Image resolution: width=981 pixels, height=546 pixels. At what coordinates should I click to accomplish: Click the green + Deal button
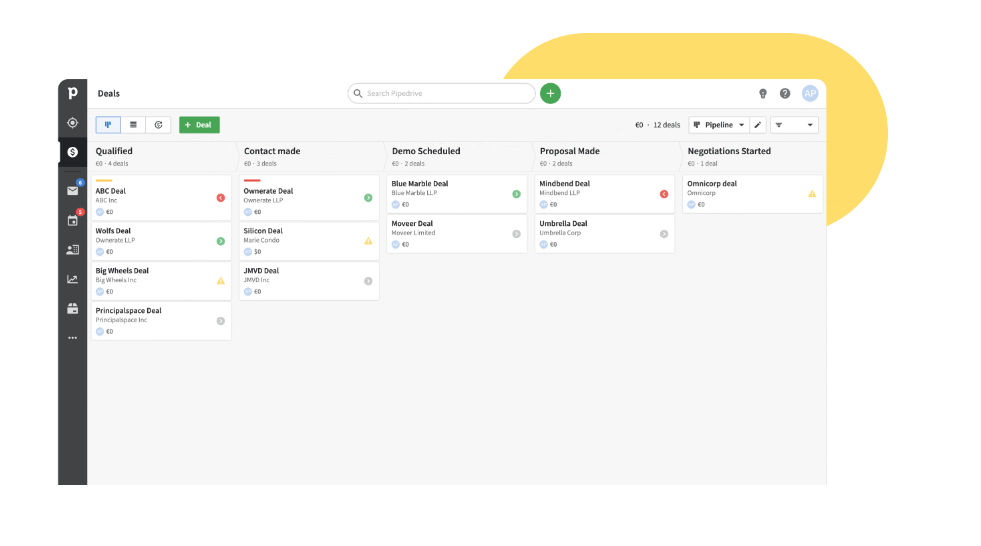click(199, 125)
